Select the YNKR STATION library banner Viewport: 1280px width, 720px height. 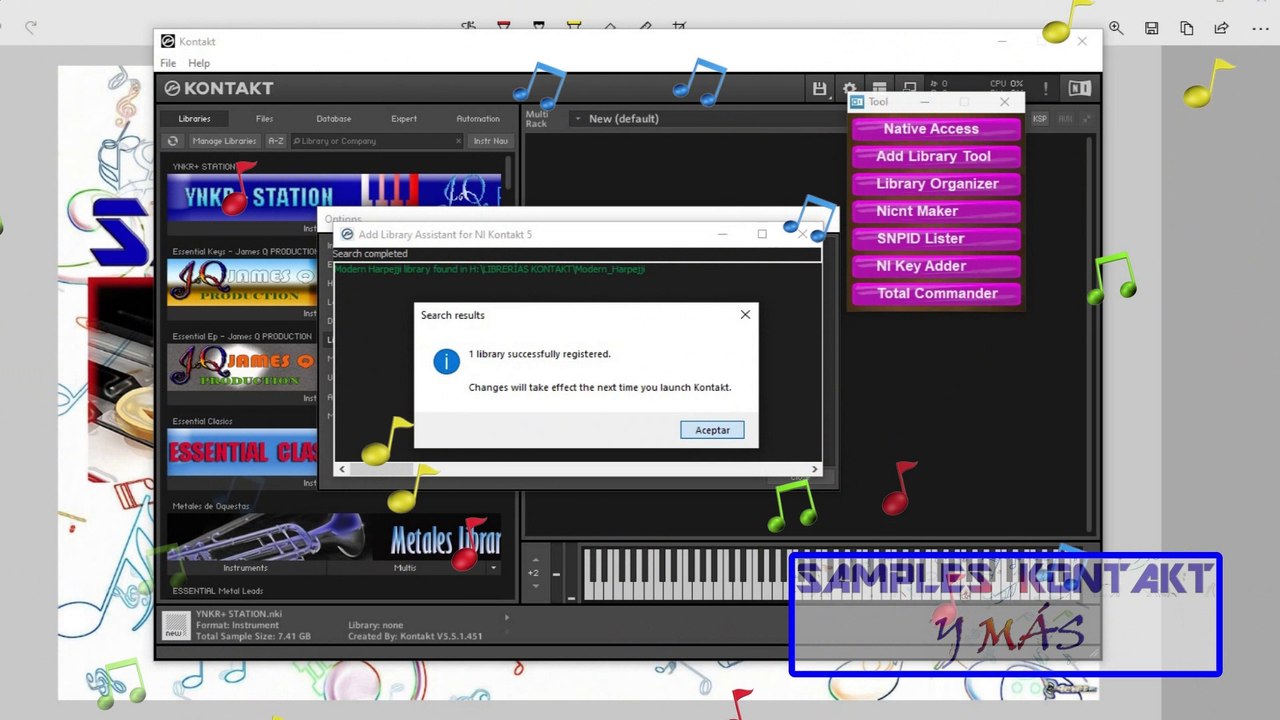pyautogui.click(x=334, y=197)
